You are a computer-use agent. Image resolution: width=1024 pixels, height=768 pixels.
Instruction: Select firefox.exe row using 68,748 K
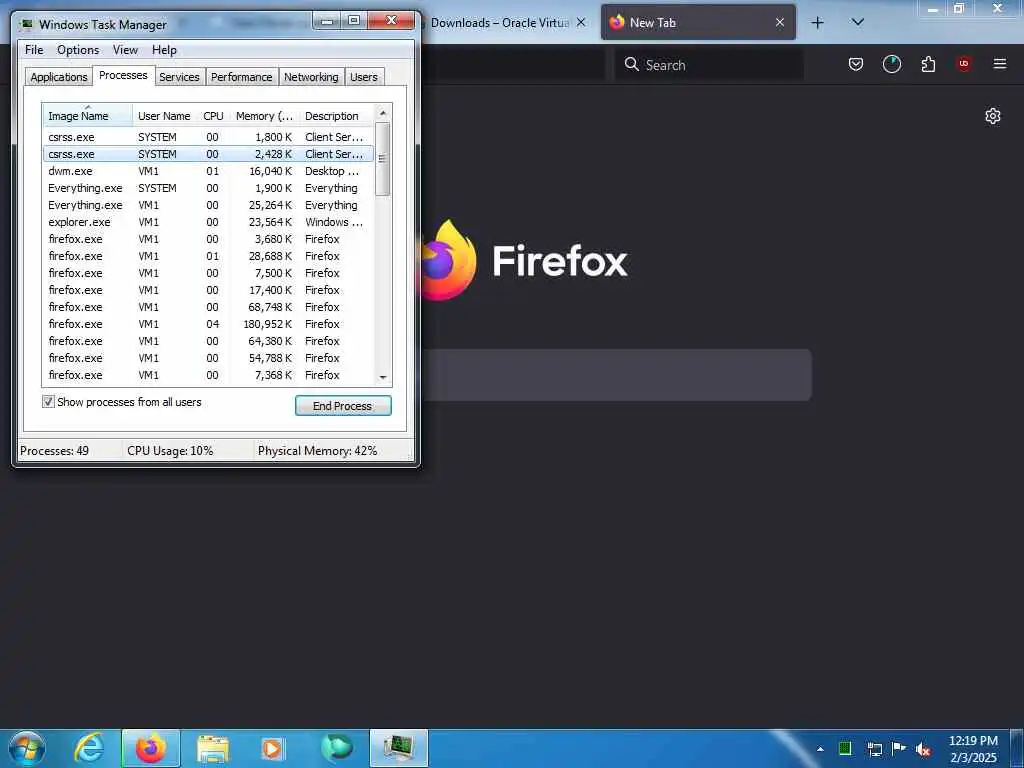click(x=208, y=307)
